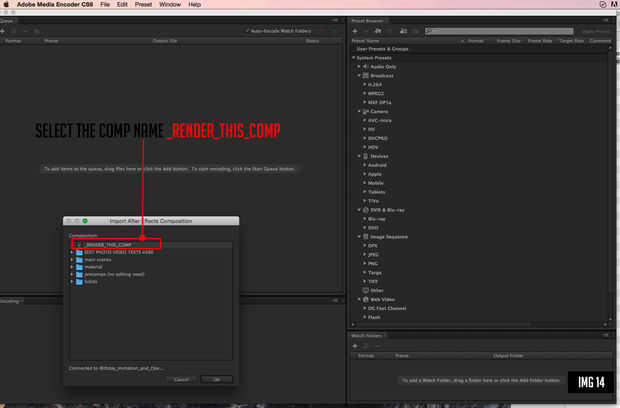Click the Devices group icon
Image resolution: width=620 pixels, height=408 pixels.
click(x=366, y=156)
